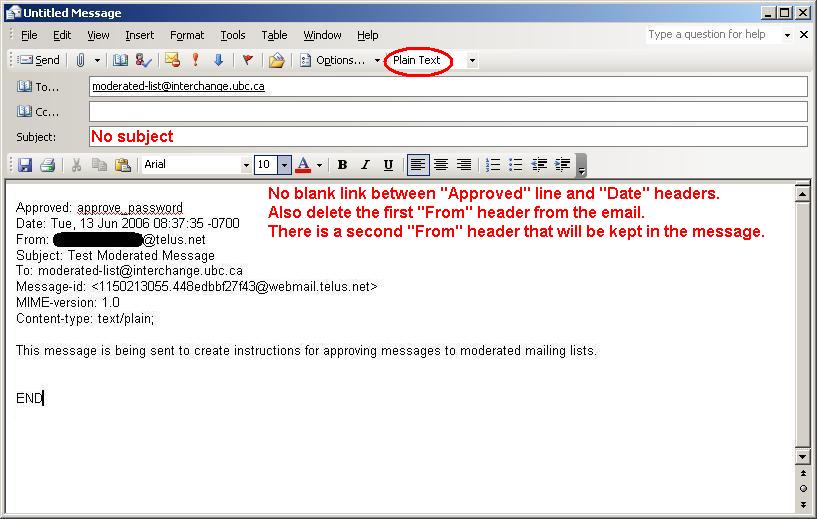Expand the font size dropdown

tap(284, 165)
